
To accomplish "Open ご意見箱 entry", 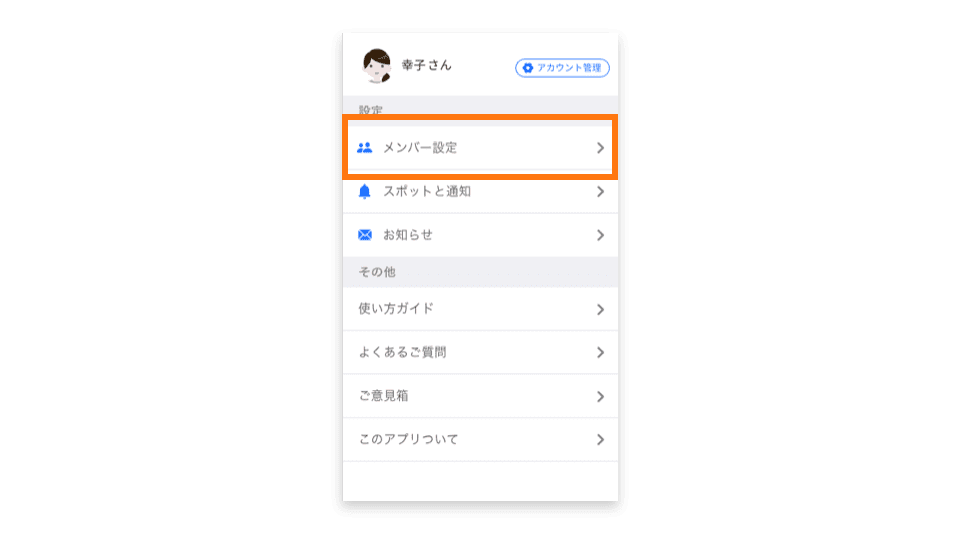I will (481, 396).
